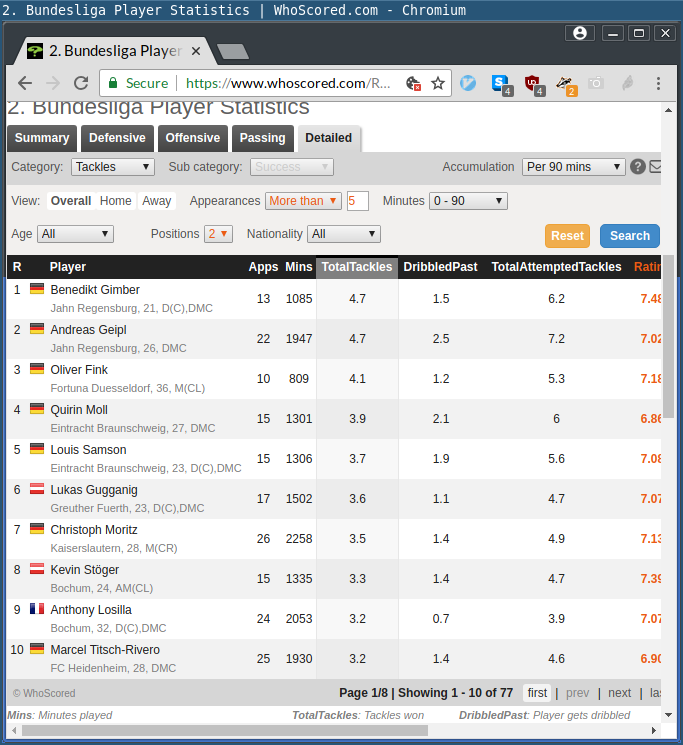Click the German flag beside Benedikt Gimber

tap(37, 288)
